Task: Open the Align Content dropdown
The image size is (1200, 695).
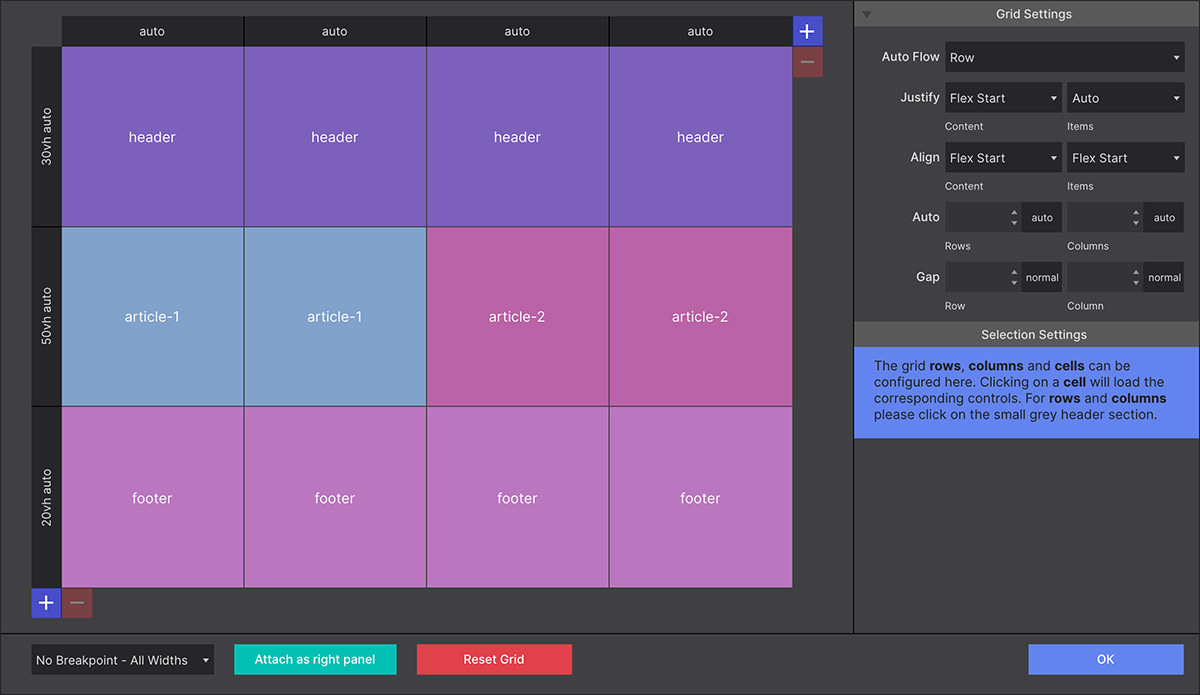Action: coord(1003,158)
